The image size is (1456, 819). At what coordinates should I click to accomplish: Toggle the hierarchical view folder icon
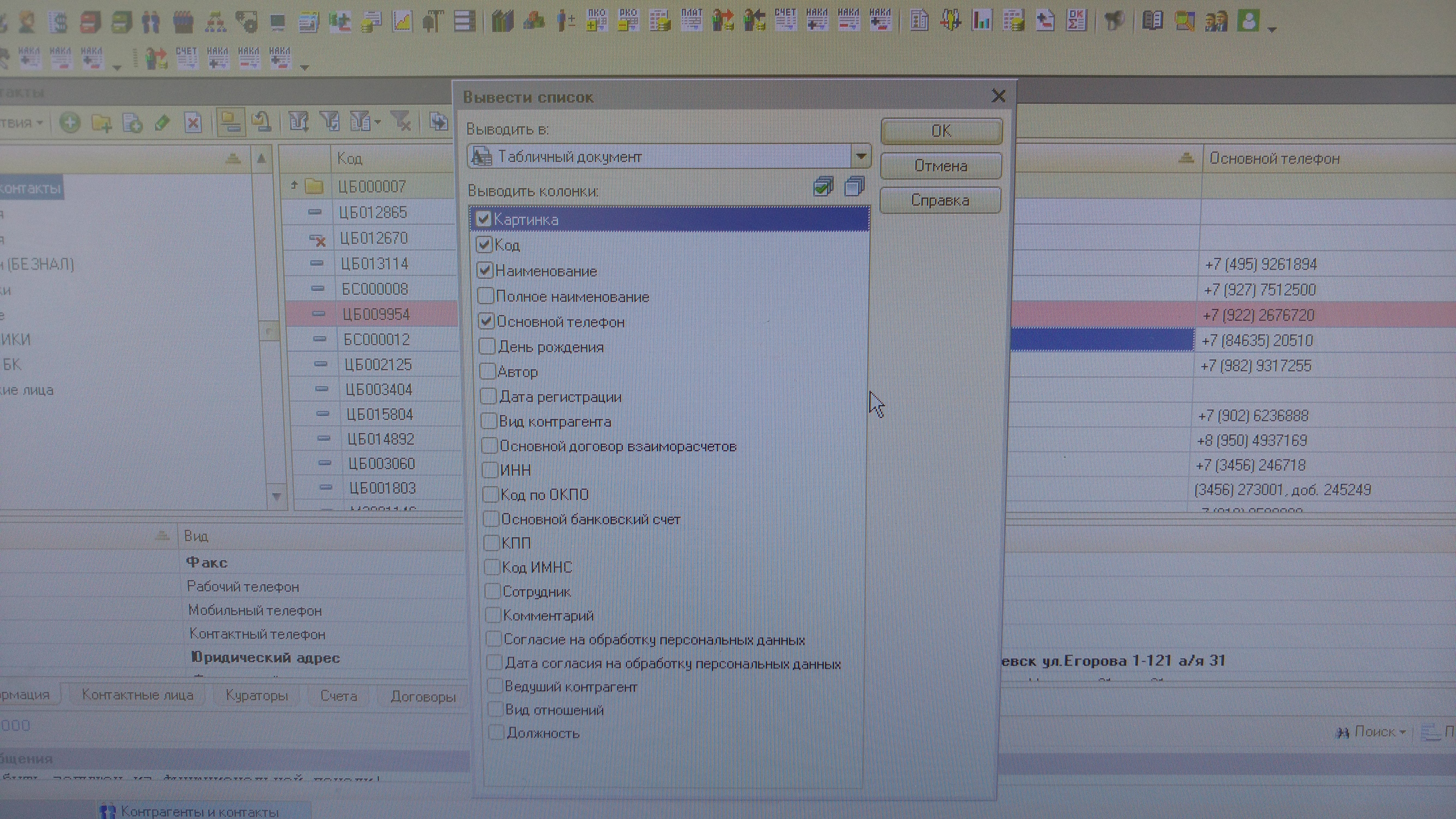pyautogui.click(x=230, y=122)
